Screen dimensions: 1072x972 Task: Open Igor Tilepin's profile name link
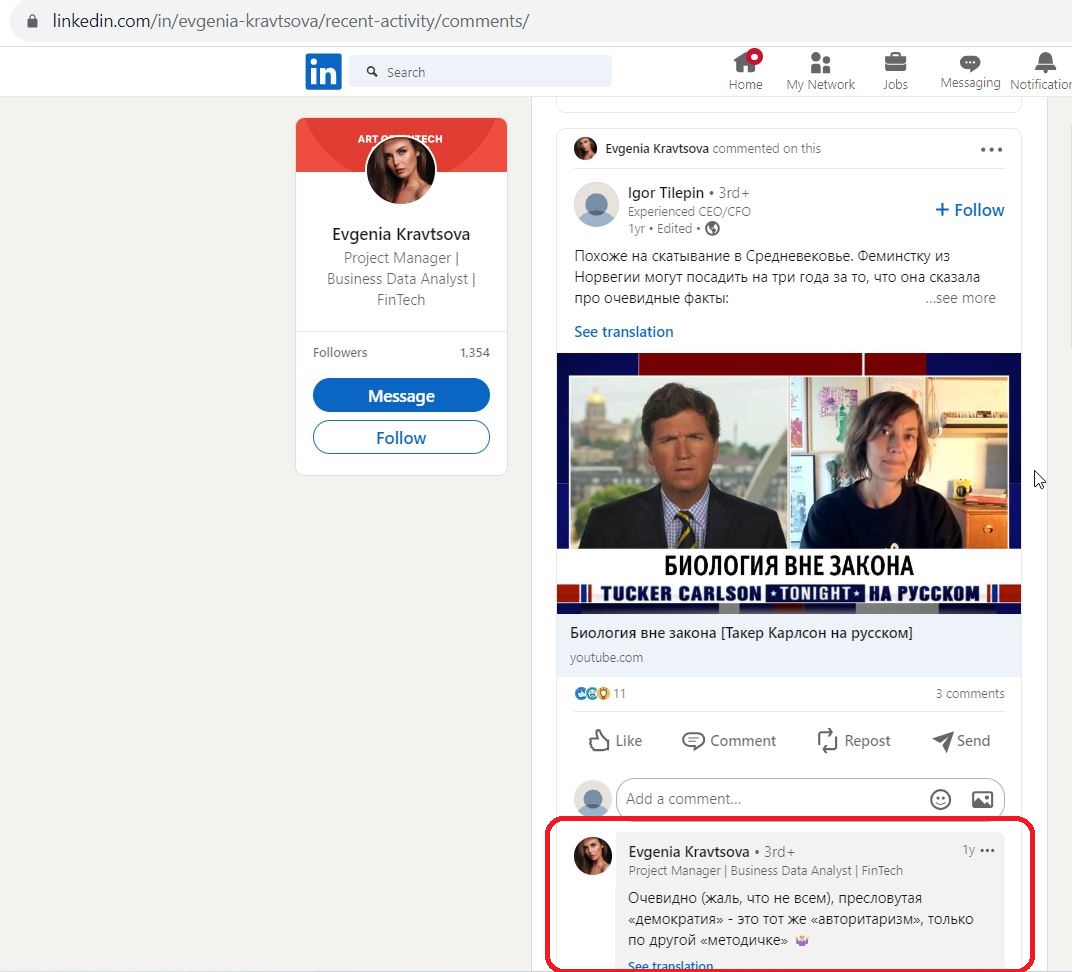coord(666,193)
